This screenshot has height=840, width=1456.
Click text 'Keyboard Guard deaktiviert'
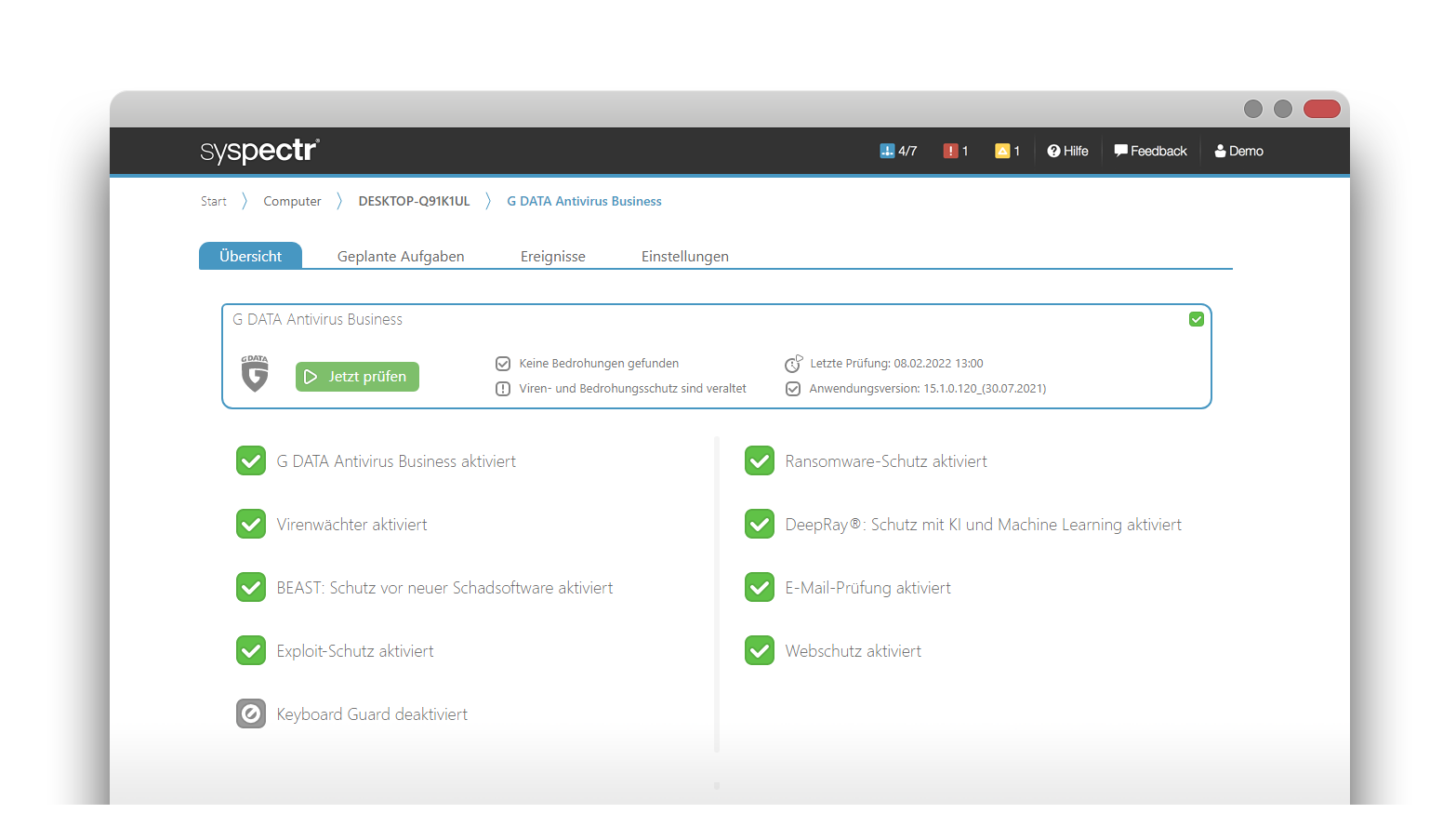(x=372, y=714)
